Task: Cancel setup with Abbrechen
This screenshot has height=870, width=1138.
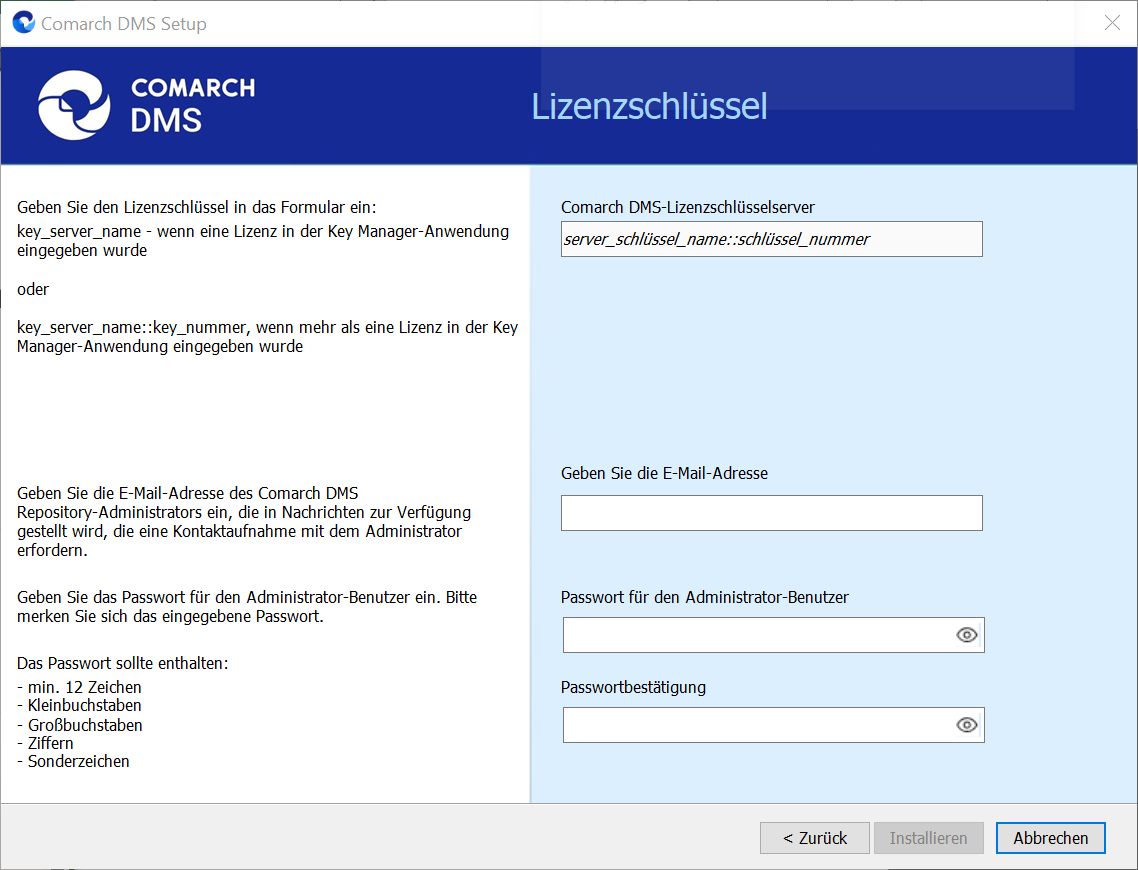Action: tap(1050, 838)
